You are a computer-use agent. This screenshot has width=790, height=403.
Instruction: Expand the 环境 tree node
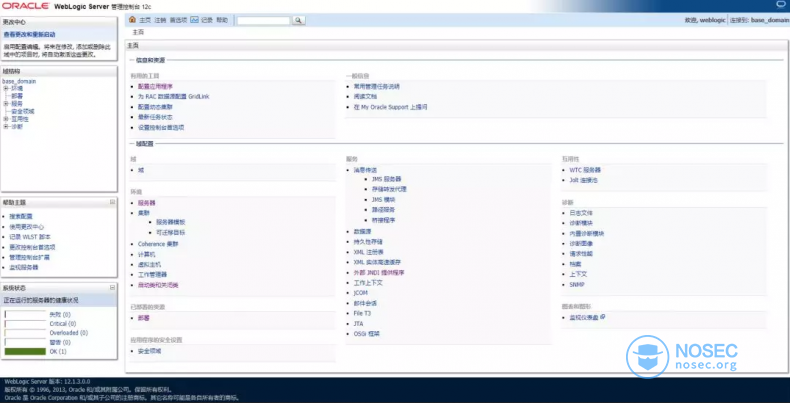pos(6,88)
